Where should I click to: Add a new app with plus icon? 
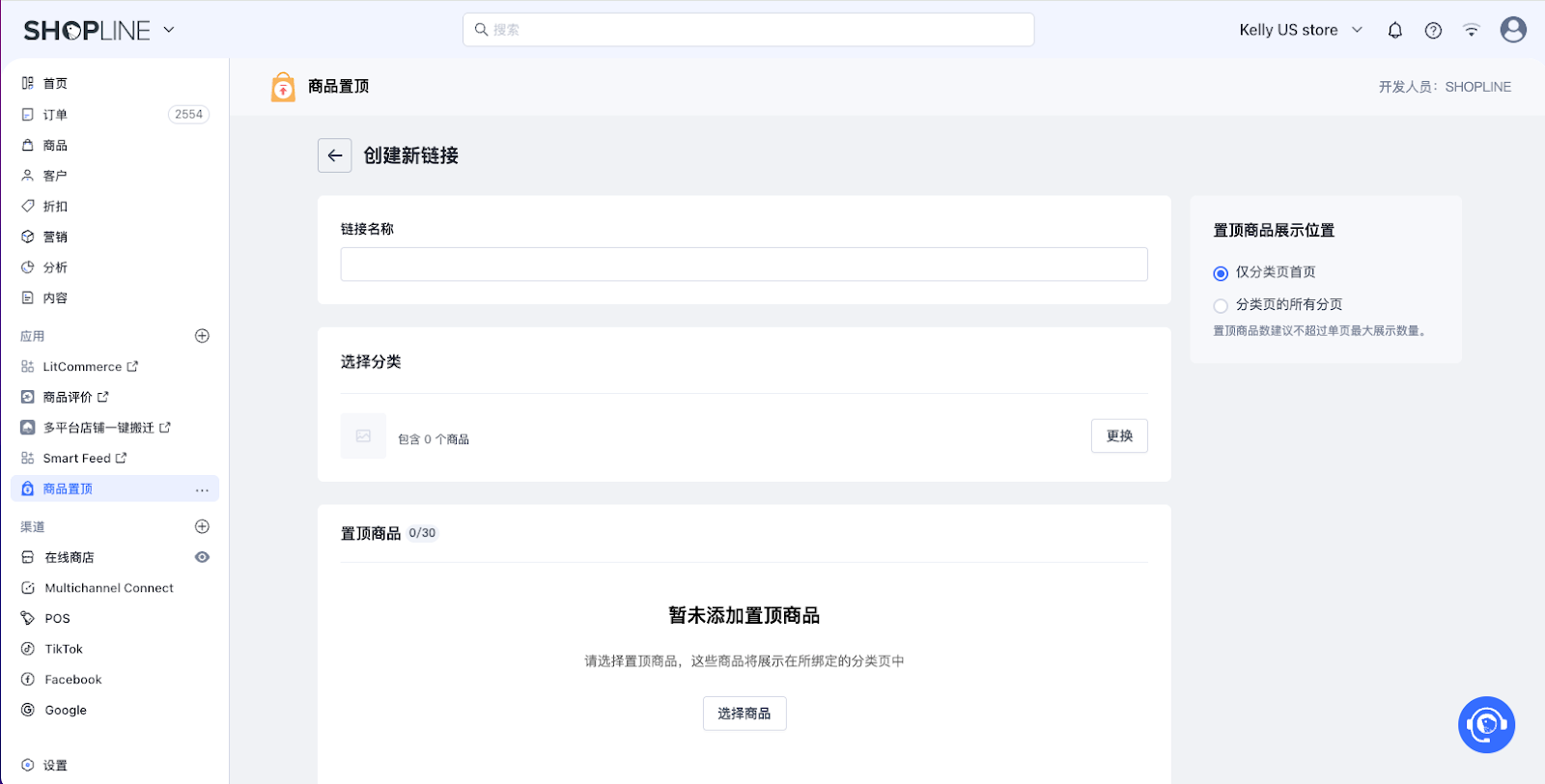[x=202, y=336]
